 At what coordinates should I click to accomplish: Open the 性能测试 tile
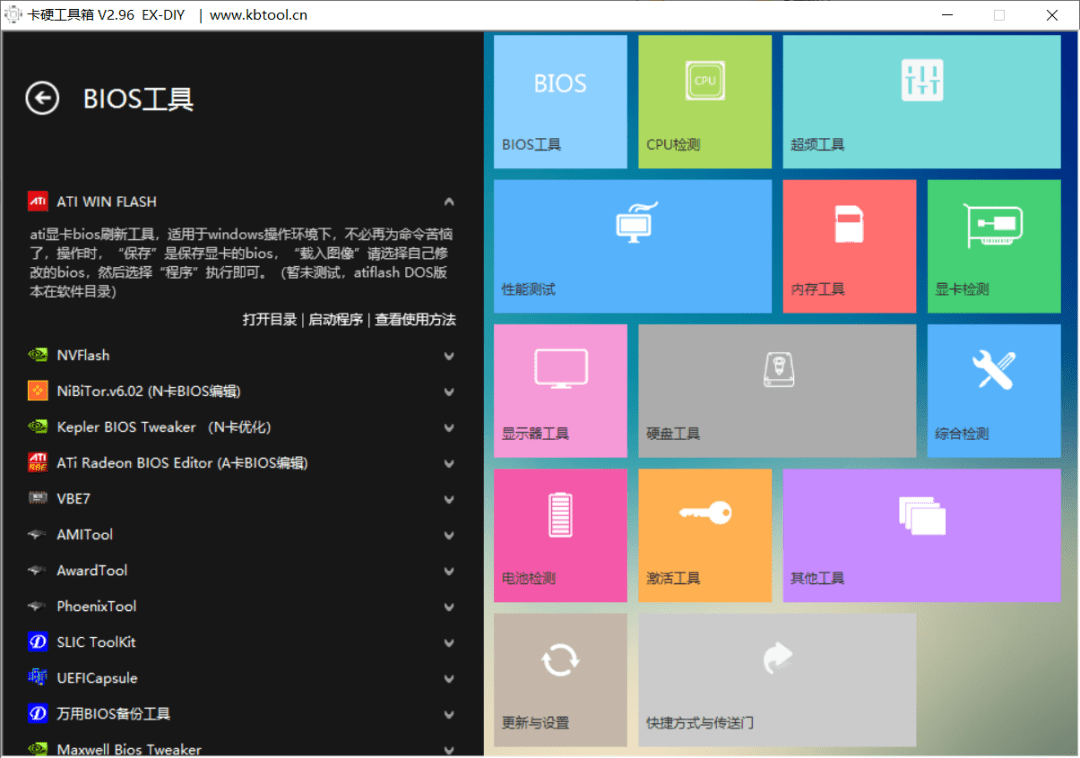pyautogui.click(x=632, y=246)
